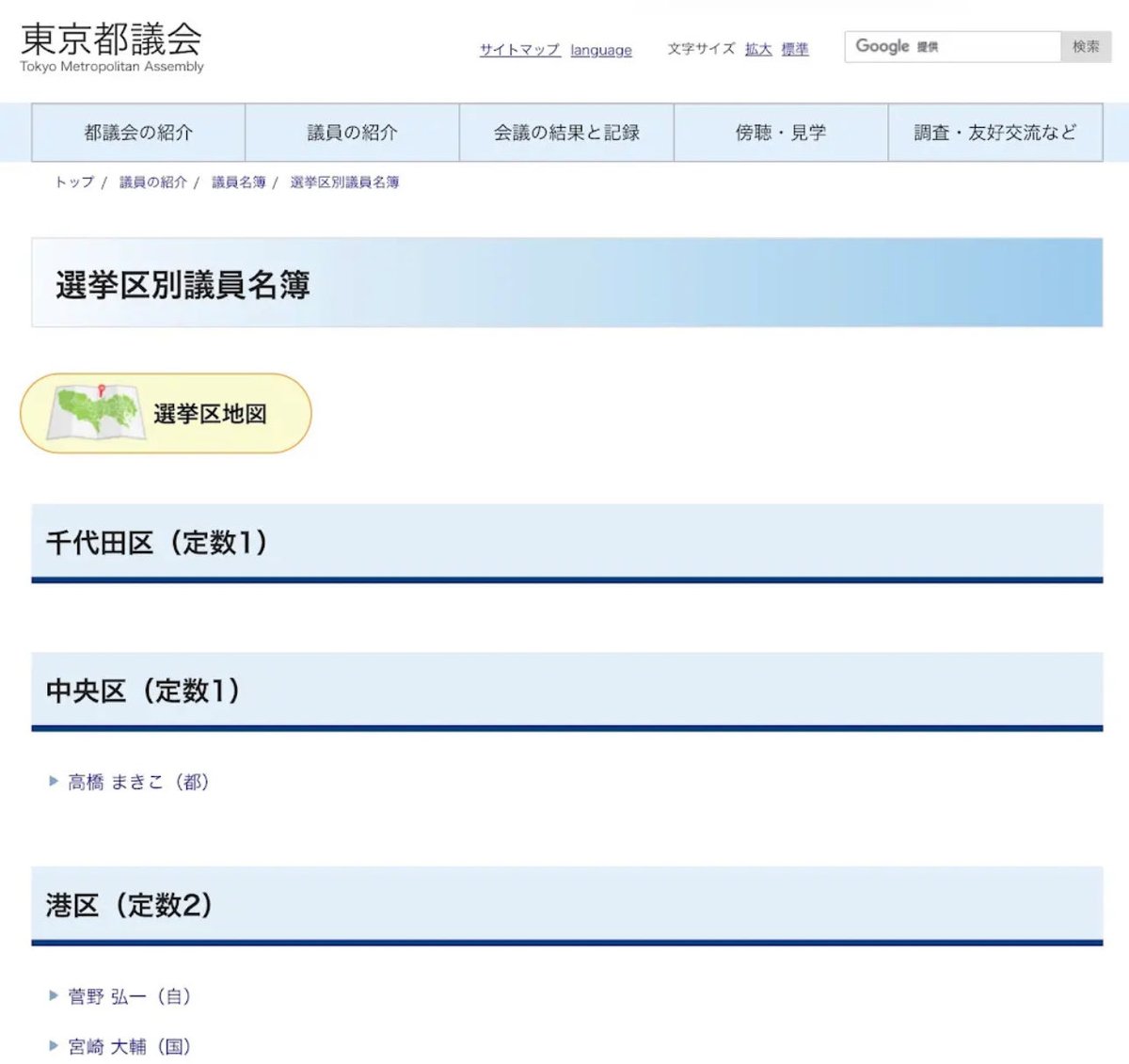
Task: Open the 選挙区地図 map button
Action: point(166,414)
